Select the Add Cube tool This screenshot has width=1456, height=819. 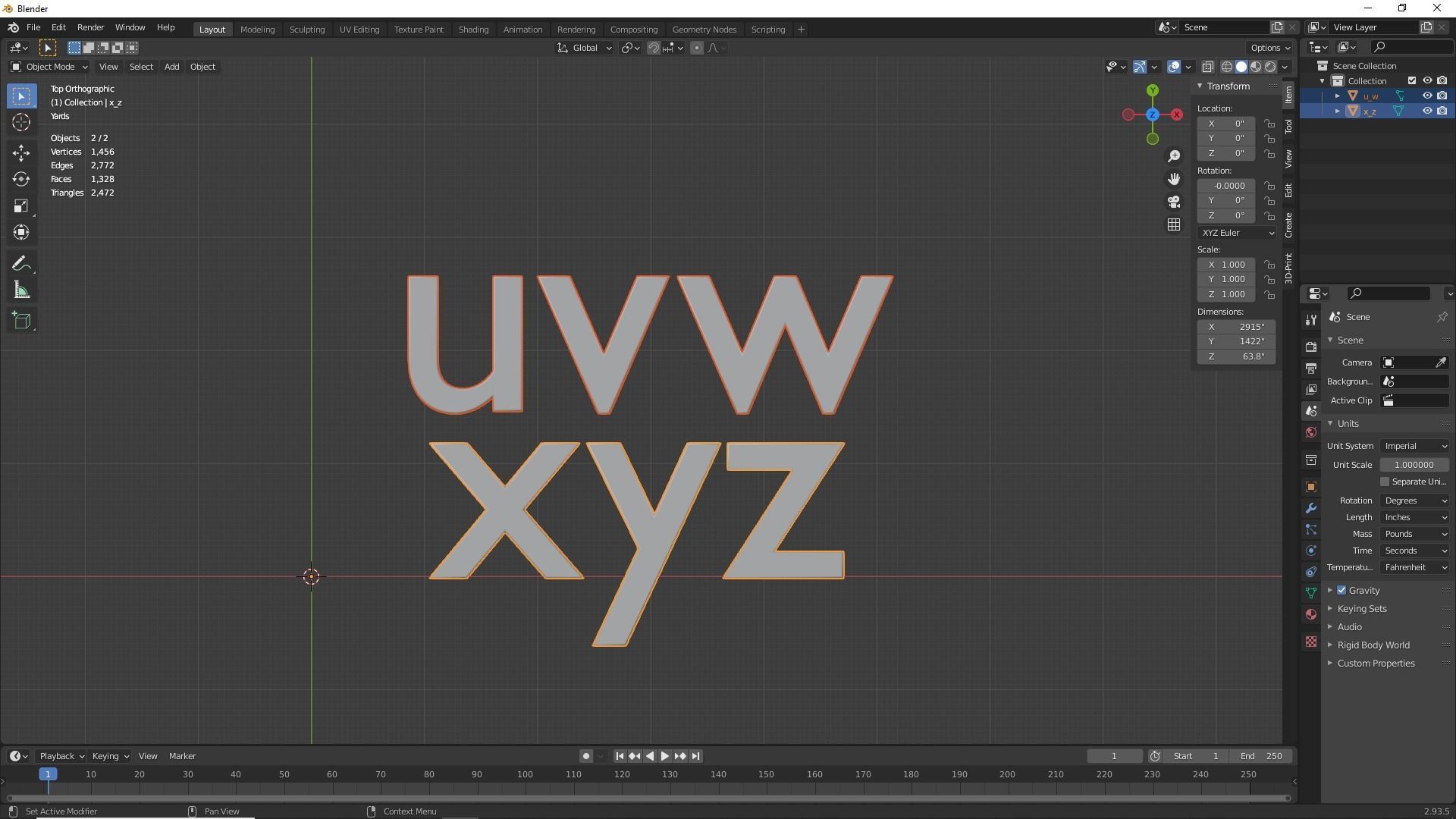pyautogui.click(x=21, y=321)
